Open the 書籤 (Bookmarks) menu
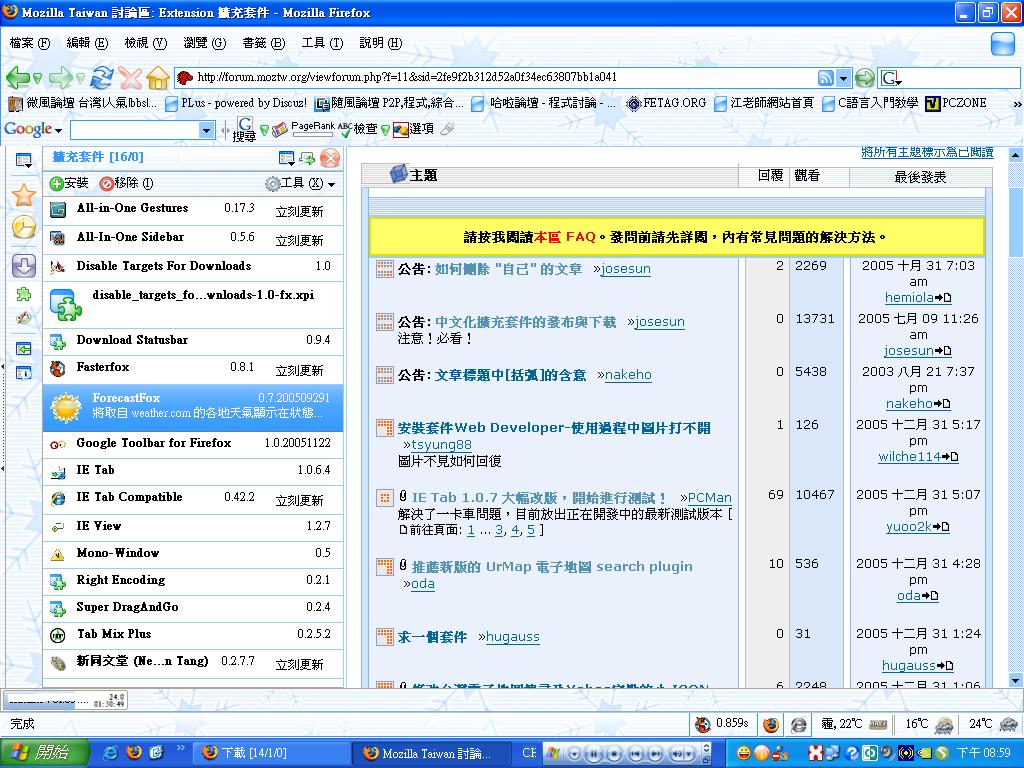This screenshot has height=768, width=1024. point(263,43)
